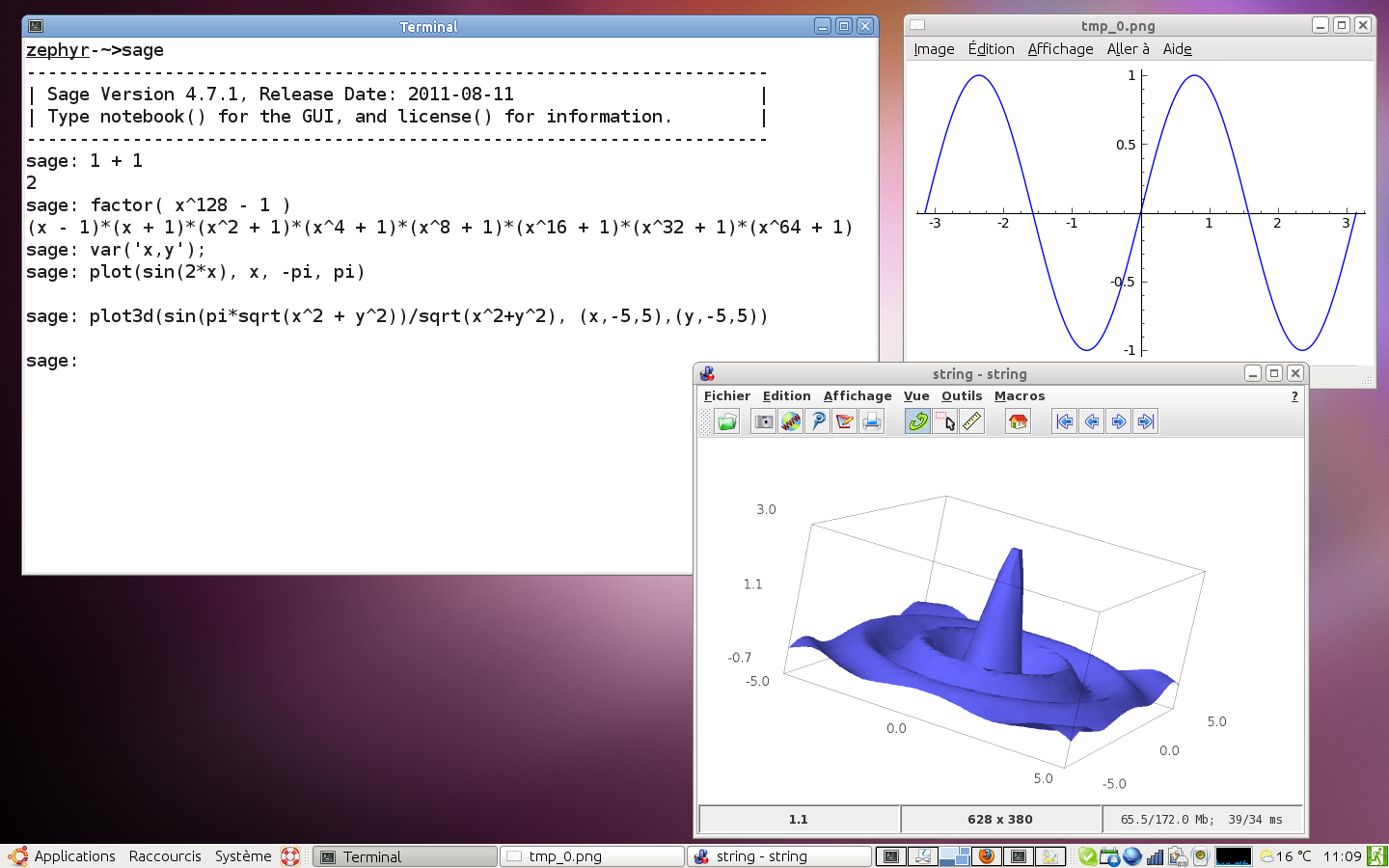Expand the Outils menu

click(961, 396)
